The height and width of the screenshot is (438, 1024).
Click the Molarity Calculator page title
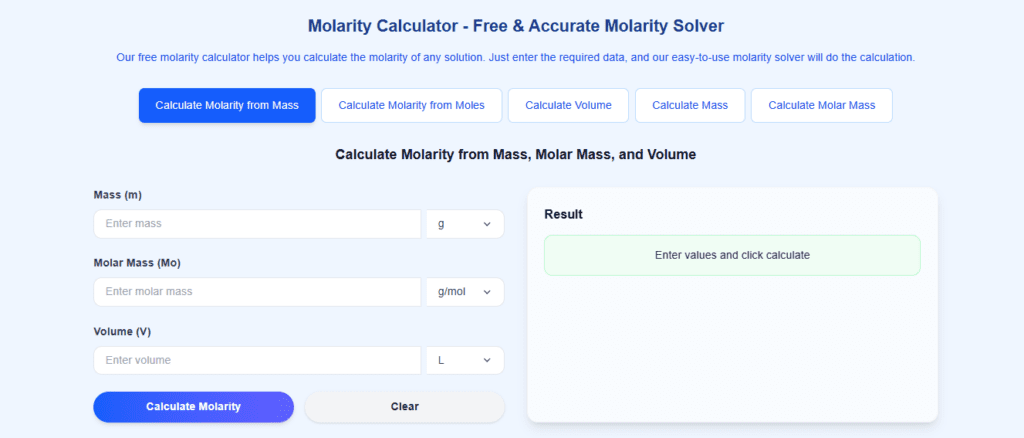pos(516,27)
